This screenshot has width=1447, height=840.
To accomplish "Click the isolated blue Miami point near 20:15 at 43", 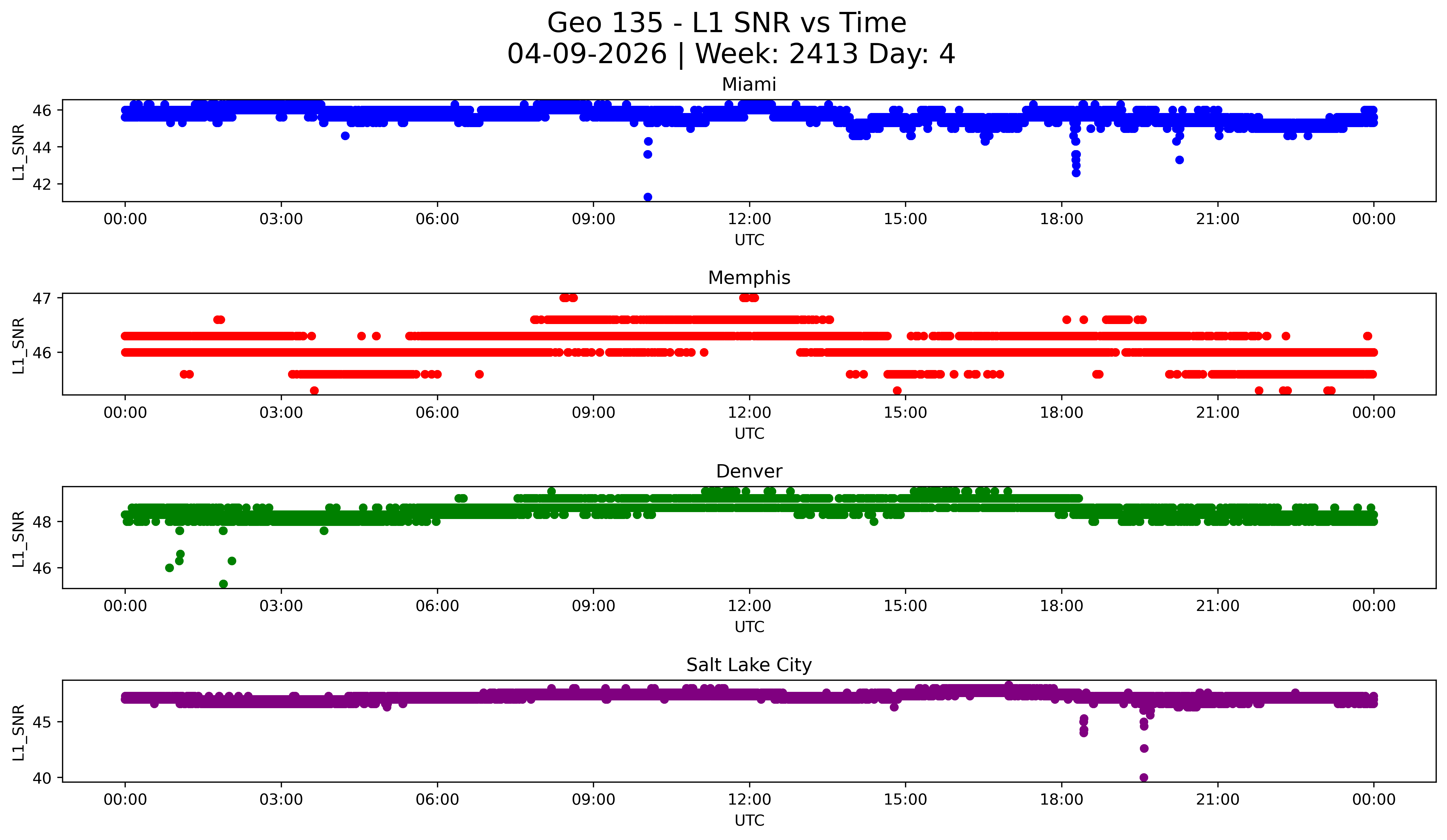I will click(x=1179, y=160).
